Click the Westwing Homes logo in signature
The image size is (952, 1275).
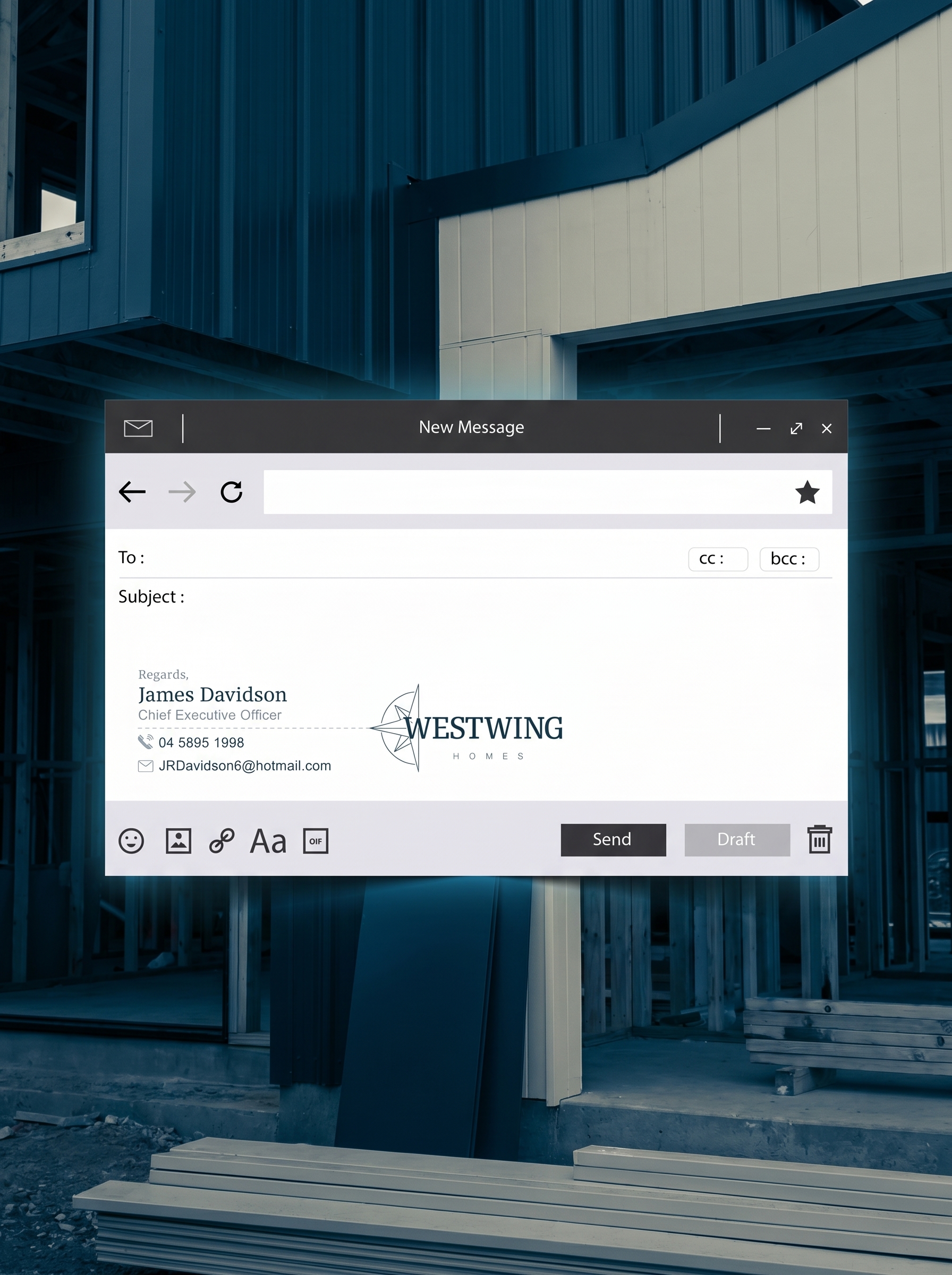coord(466,728)
